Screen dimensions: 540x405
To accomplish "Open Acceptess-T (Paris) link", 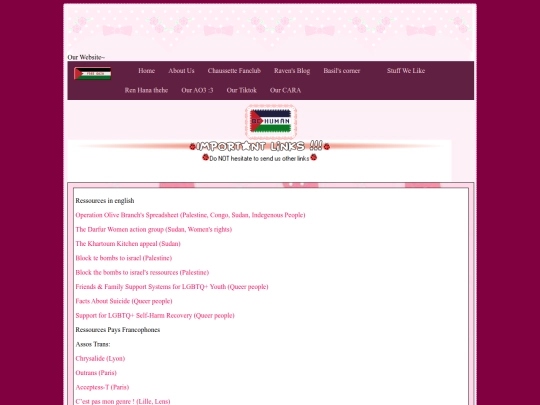I will 102,387.
